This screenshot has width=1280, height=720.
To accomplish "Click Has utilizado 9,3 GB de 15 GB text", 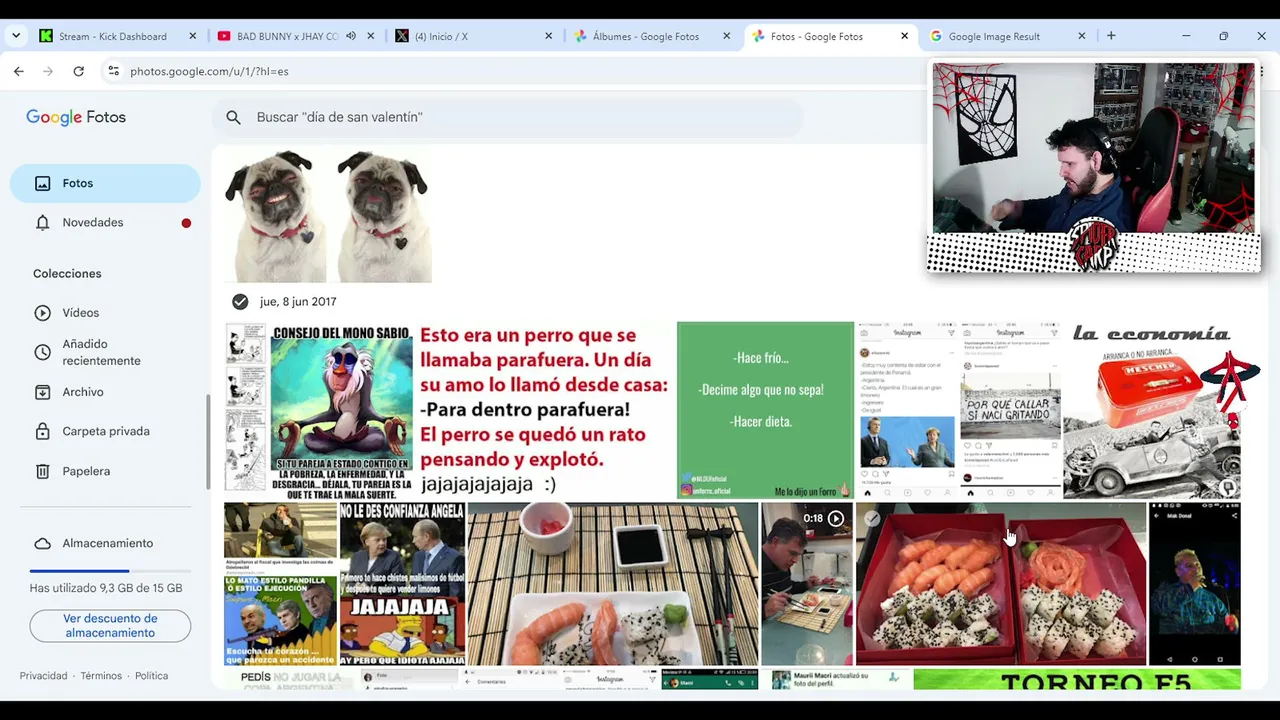I will click(x=106, y=588).
